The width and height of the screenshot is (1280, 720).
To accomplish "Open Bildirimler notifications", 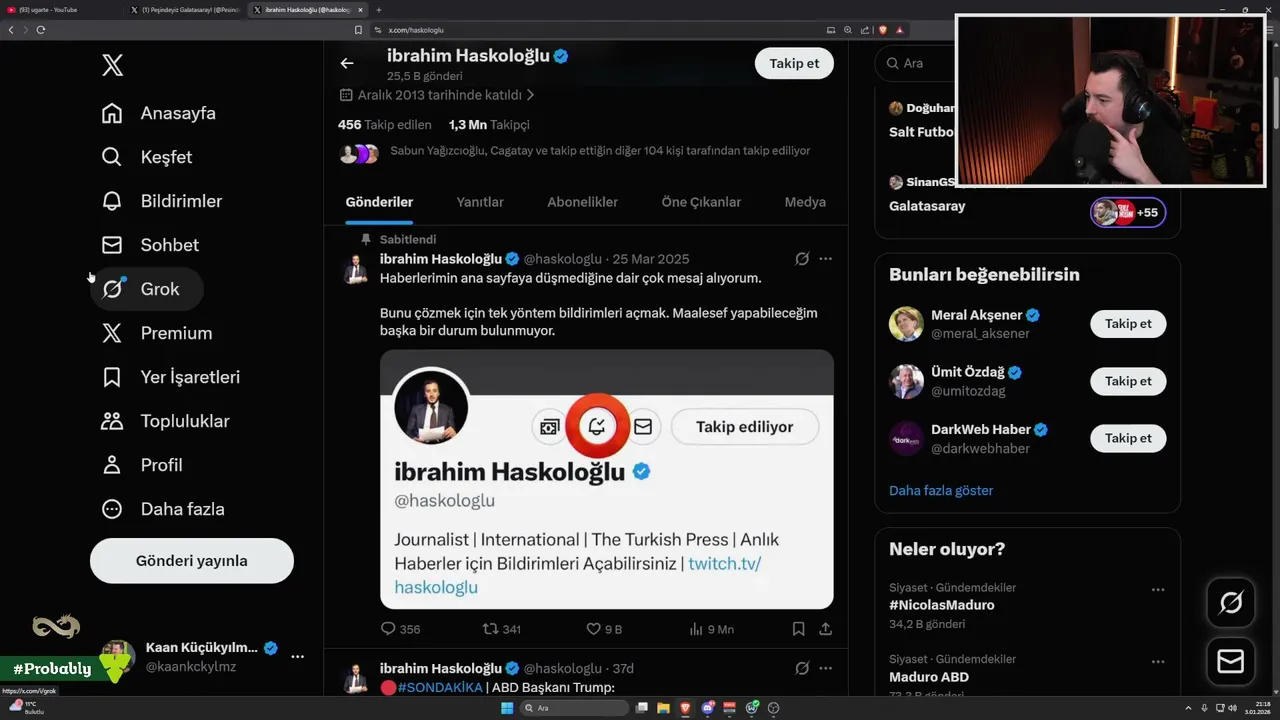I will (162, 201).
